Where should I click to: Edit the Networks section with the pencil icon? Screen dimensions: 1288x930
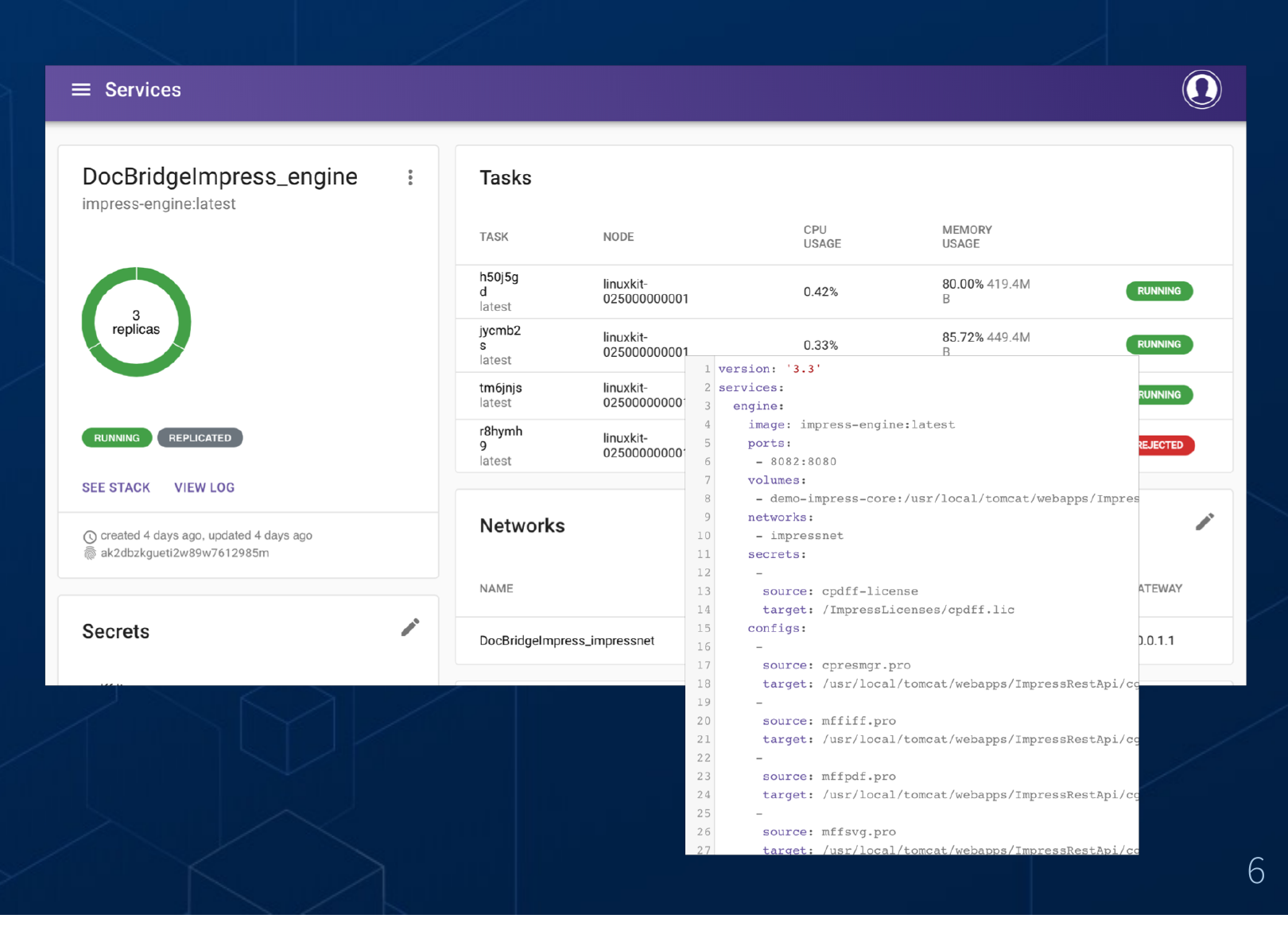(1205, 522)
